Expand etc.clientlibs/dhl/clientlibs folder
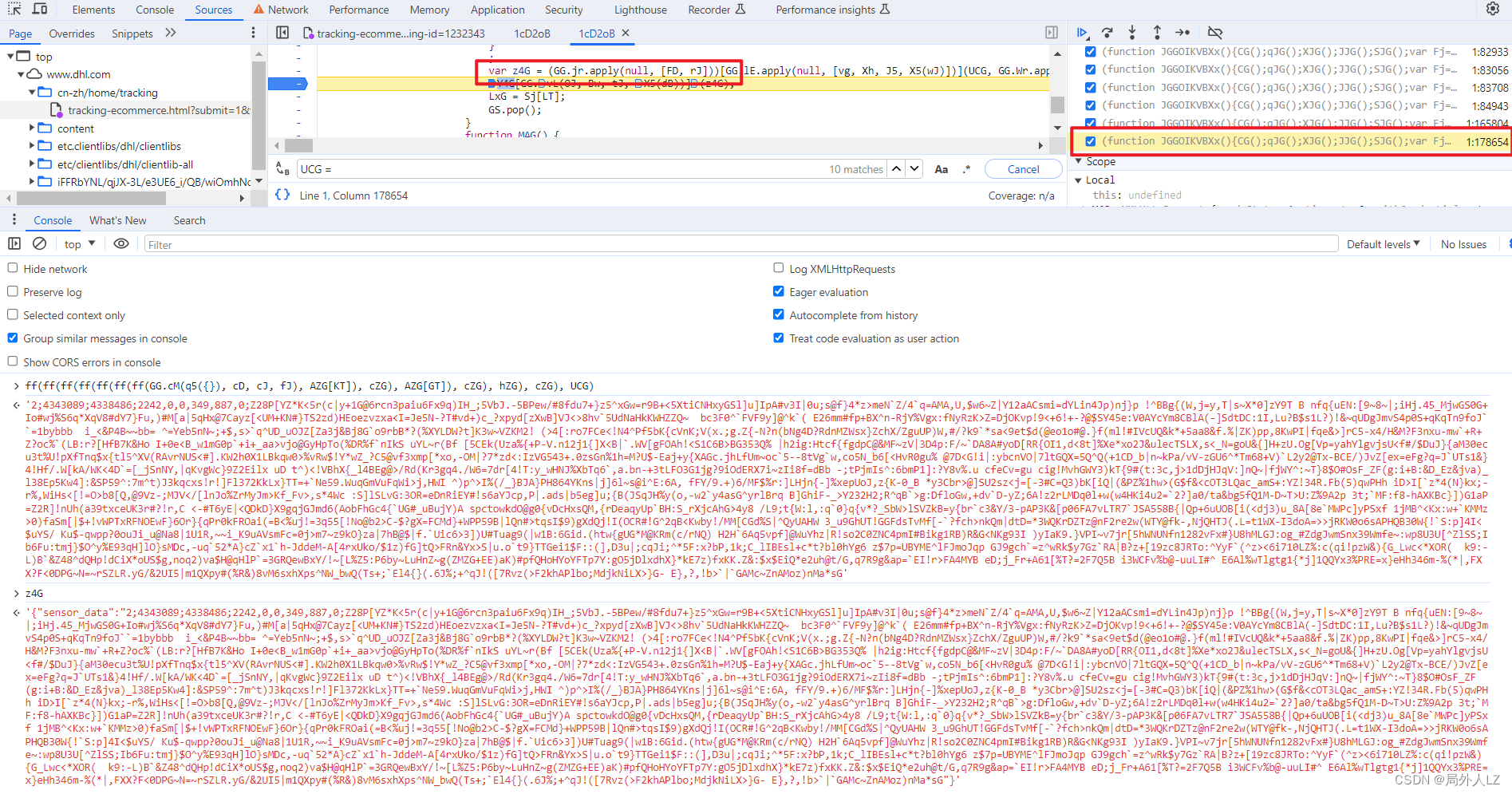The image size is (1512, 794). pyautogui.click(x=32, y=146)
